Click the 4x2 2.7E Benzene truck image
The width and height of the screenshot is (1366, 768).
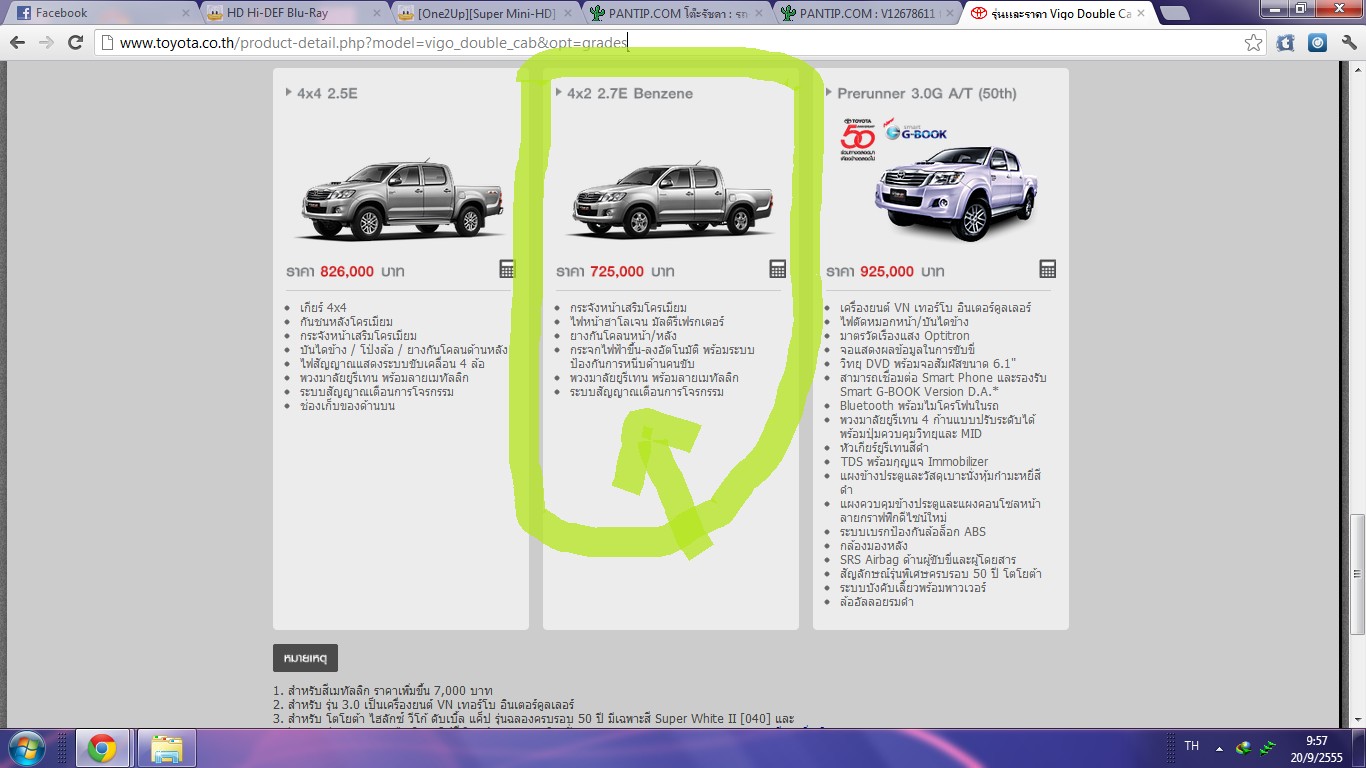click(x=671, y=199)
